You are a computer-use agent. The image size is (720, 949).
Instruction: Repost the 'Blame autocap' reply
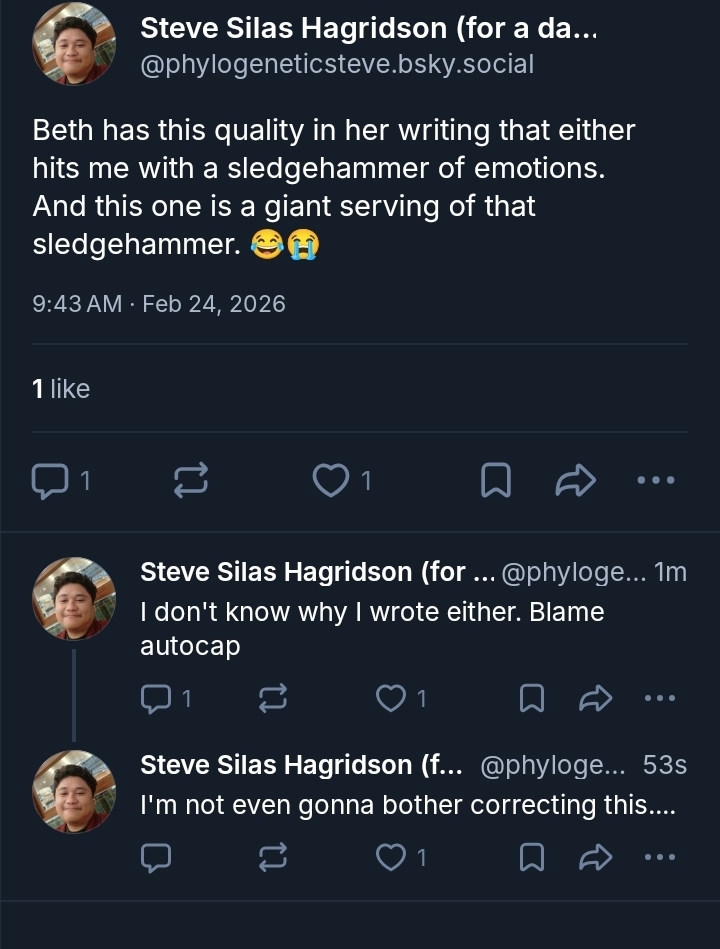(x=272, y=699)
